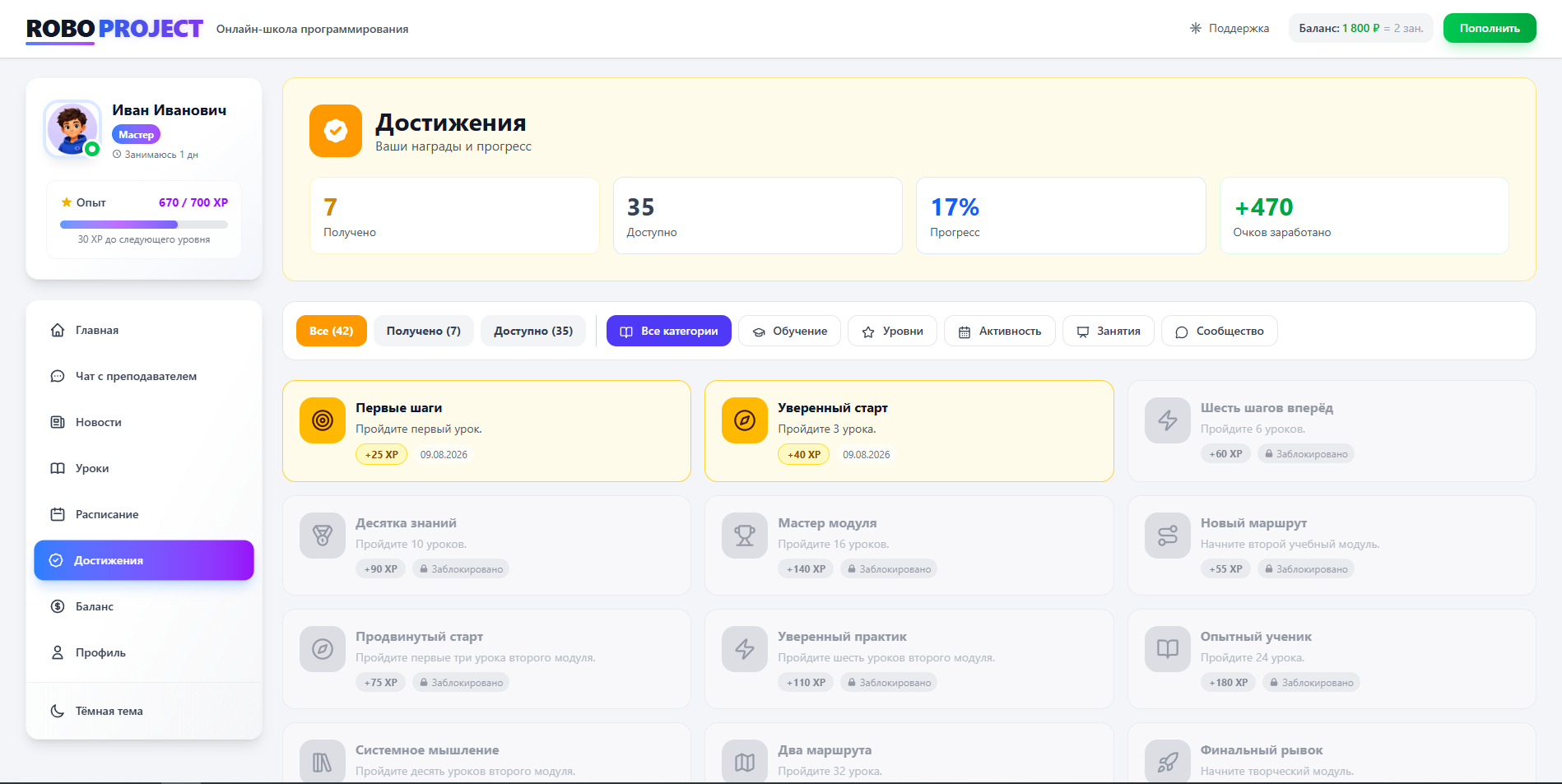Filter achievements by Занятия category
Image resolution: width=1562 pixels, height=784 pixels.
click(x=1109, y=331)
